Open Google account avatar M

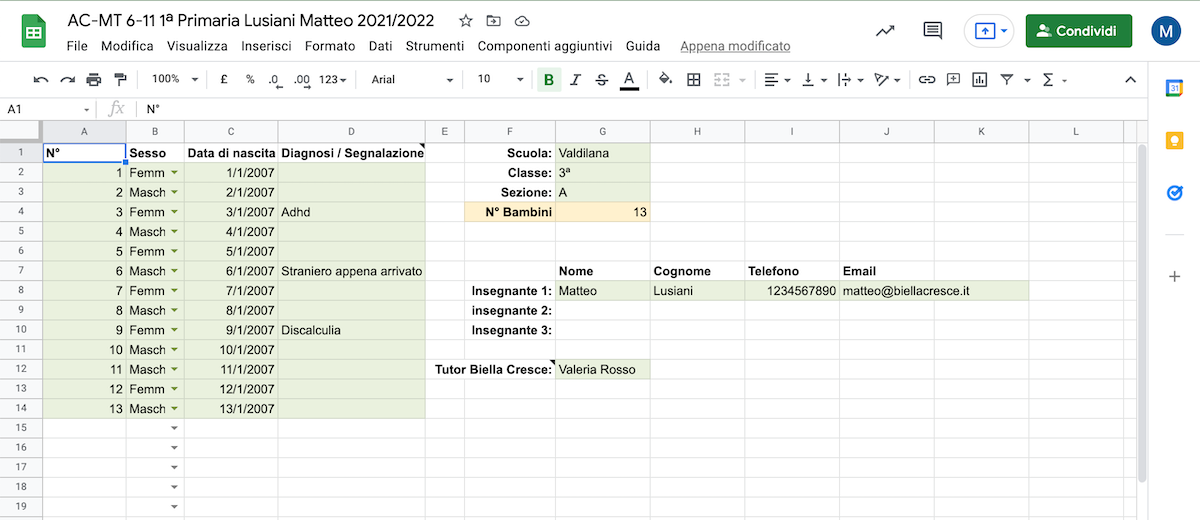(1166, 31)
